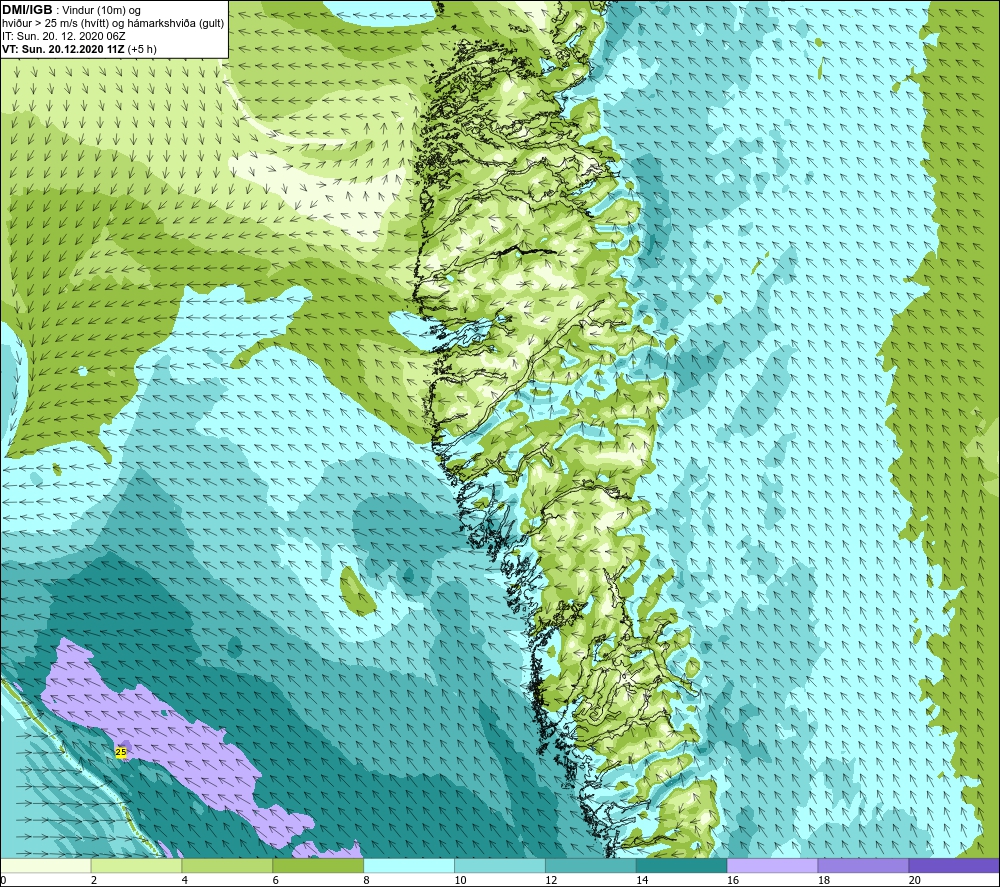Click the legend scale label 8
Screen dimensions: 1000x887
367,880
